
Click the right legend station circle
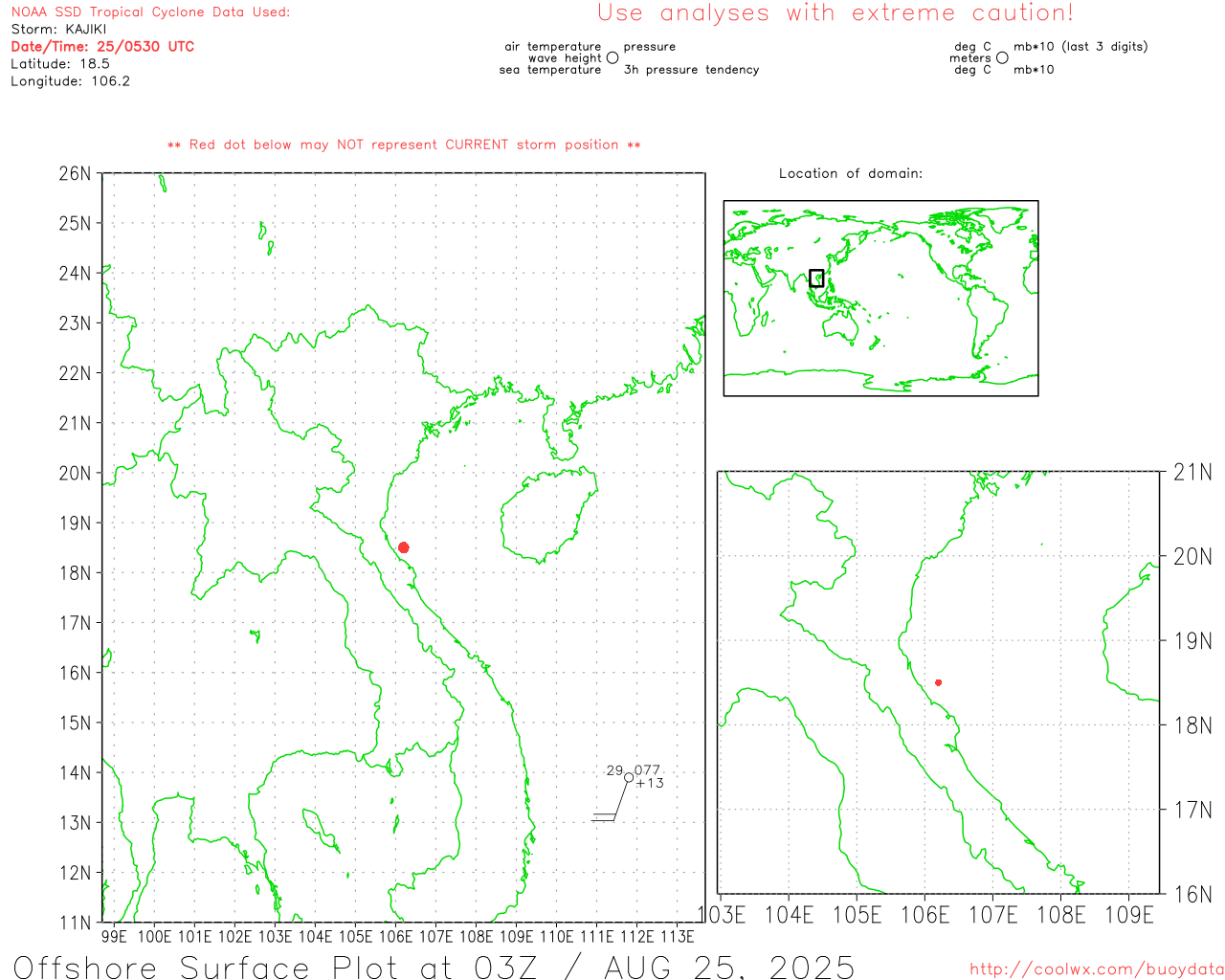(1002, 57)
